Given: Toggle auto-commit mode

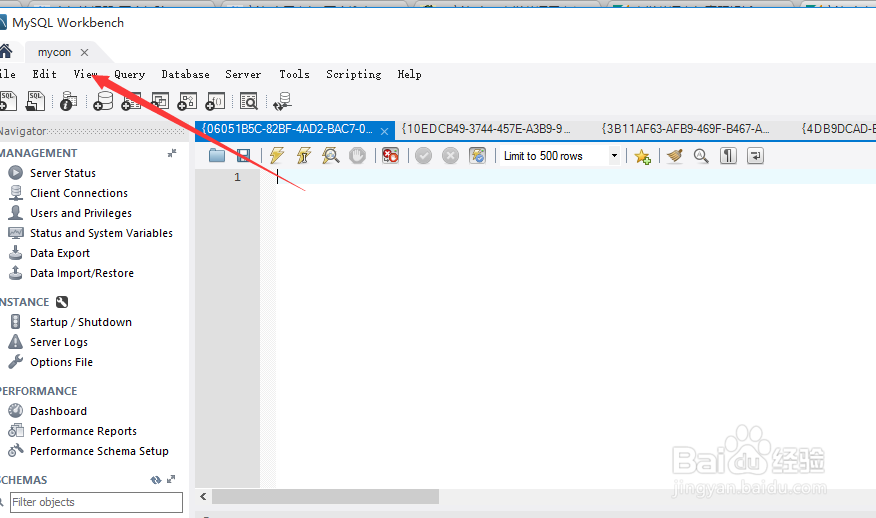Looking at the screenshot, I should [478, 155].
